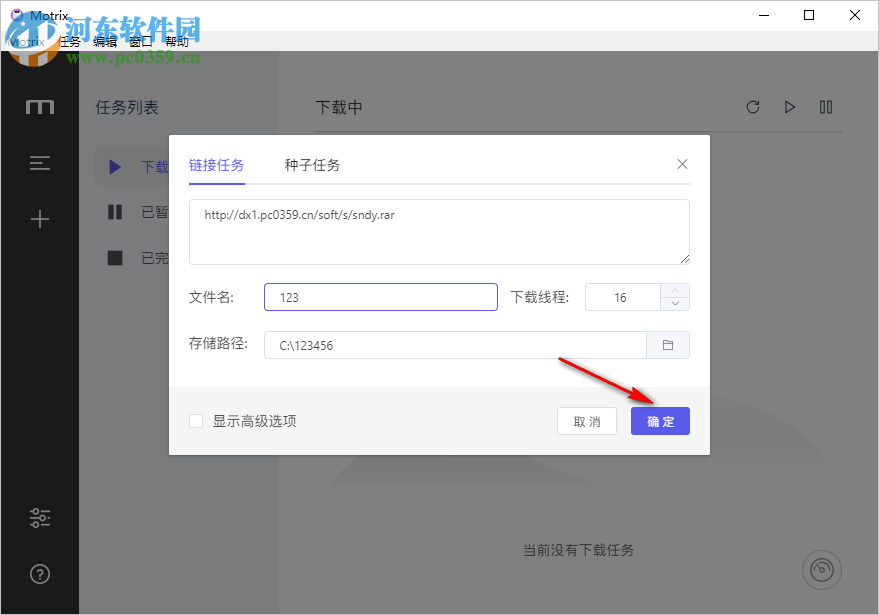Open the Edit menu in the menu bar

(x=105, y=41)
